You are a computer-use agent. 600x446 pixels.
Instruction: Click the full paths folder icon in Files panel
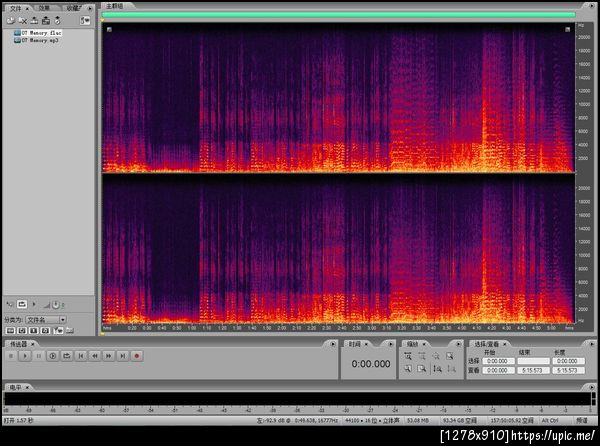69,330
